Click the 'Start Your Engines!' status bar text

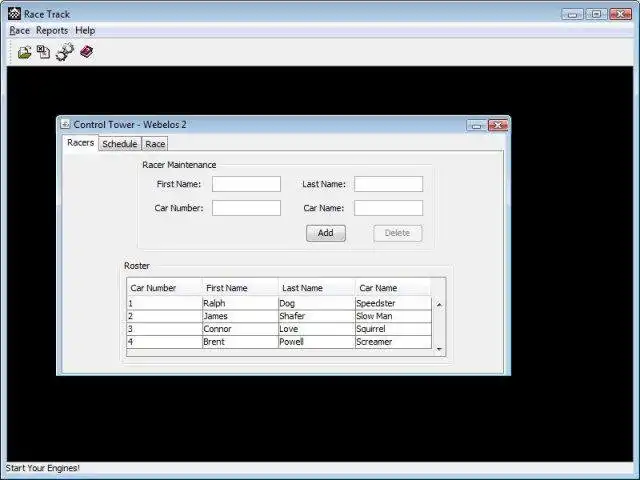click(42, 468)
